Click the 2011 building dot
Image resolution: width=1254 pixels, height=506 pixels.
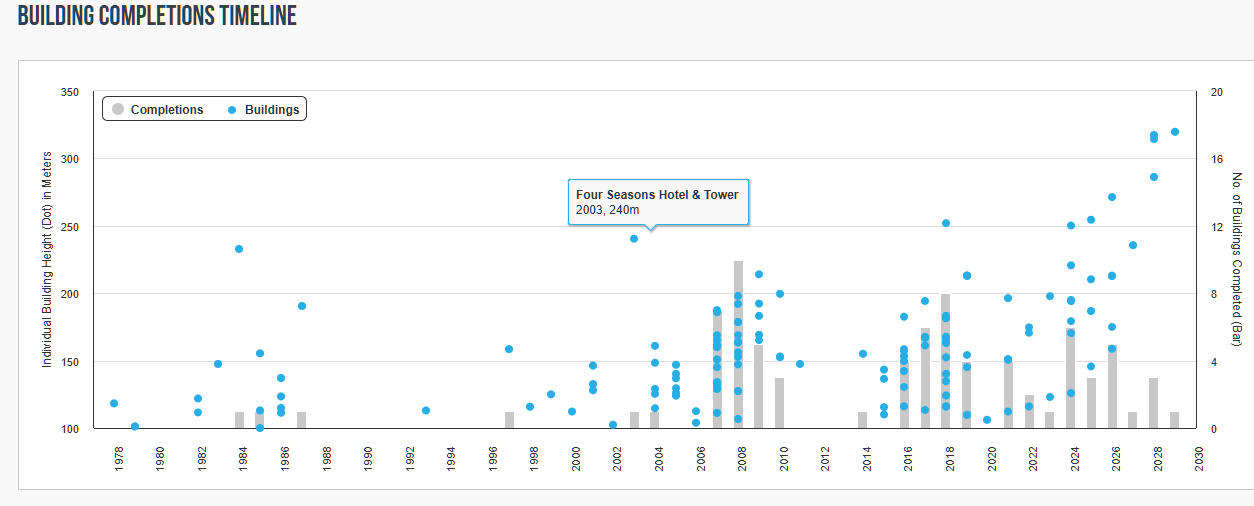tap(800, 364)
